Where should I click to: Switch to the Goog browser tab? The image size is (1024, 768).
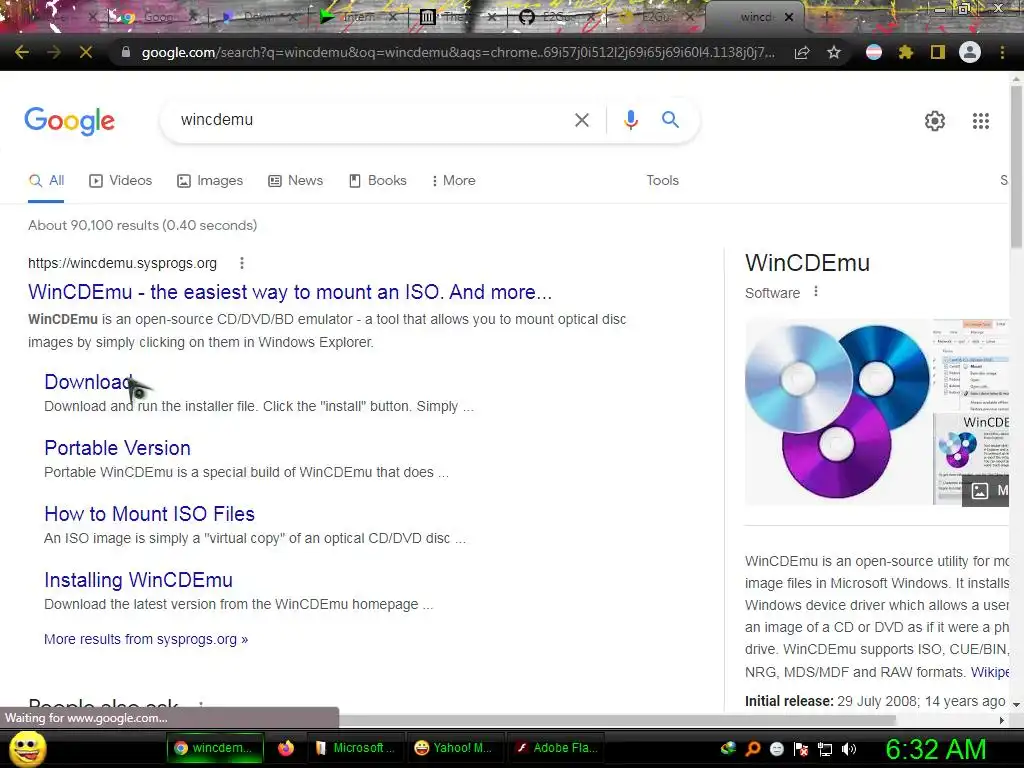pyautogui.click(x=157, y=17)
